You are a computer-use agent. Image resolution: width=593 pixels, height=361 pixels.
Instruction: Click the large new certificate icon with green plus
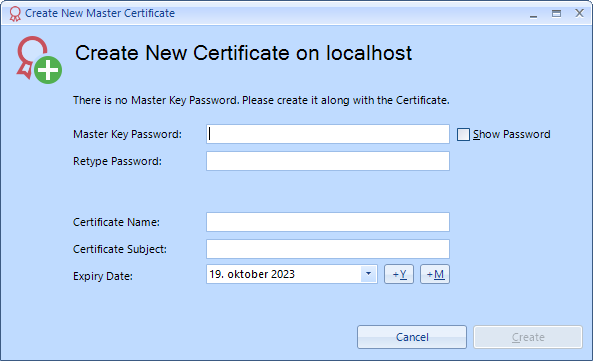pyautogui.click(x=39, y=60)
